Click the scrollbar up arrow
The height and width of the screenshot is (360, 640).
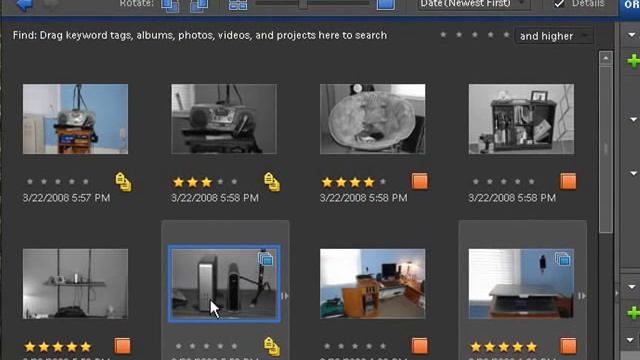606,58
